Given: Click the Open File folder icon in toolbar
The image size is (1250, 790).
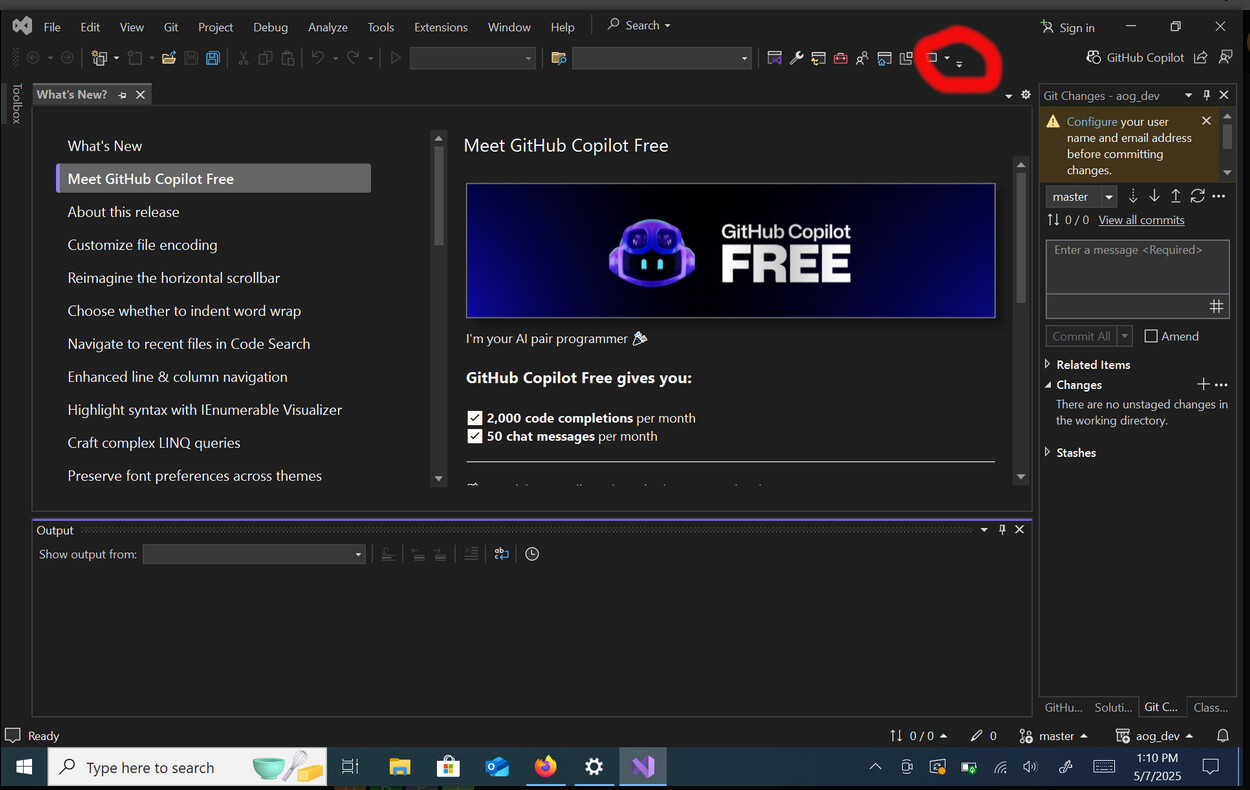Looking at the screenshot, I should click(169, 58).
